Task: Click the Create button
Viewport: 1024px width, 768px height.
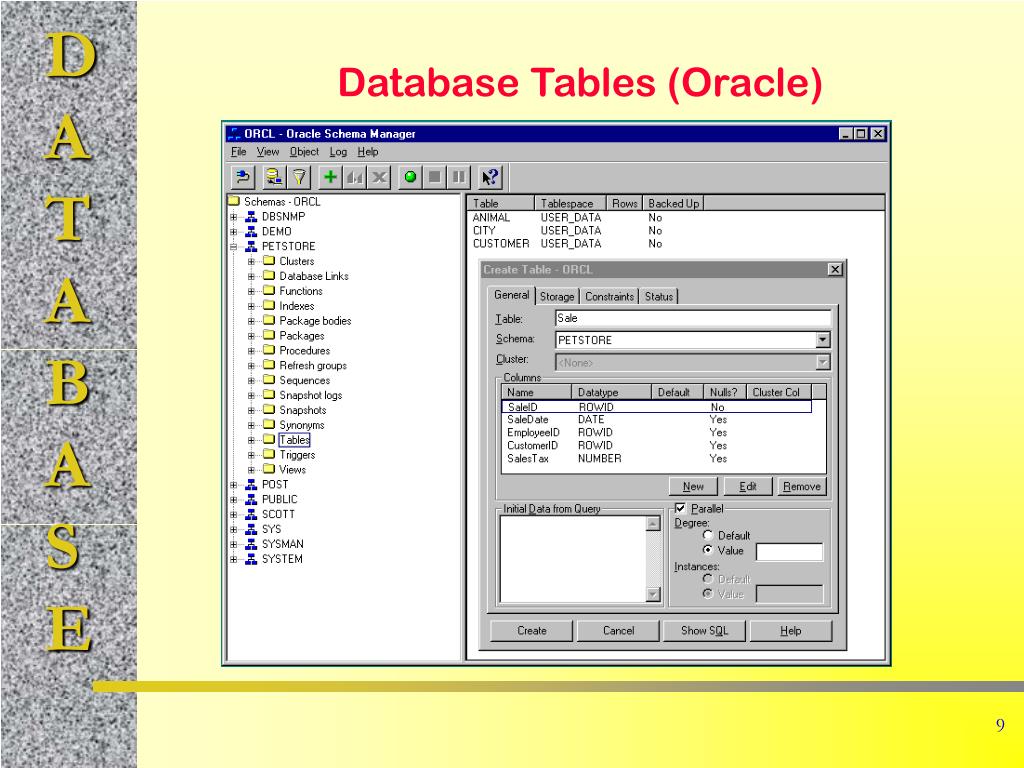Action: tap(530, 630)
